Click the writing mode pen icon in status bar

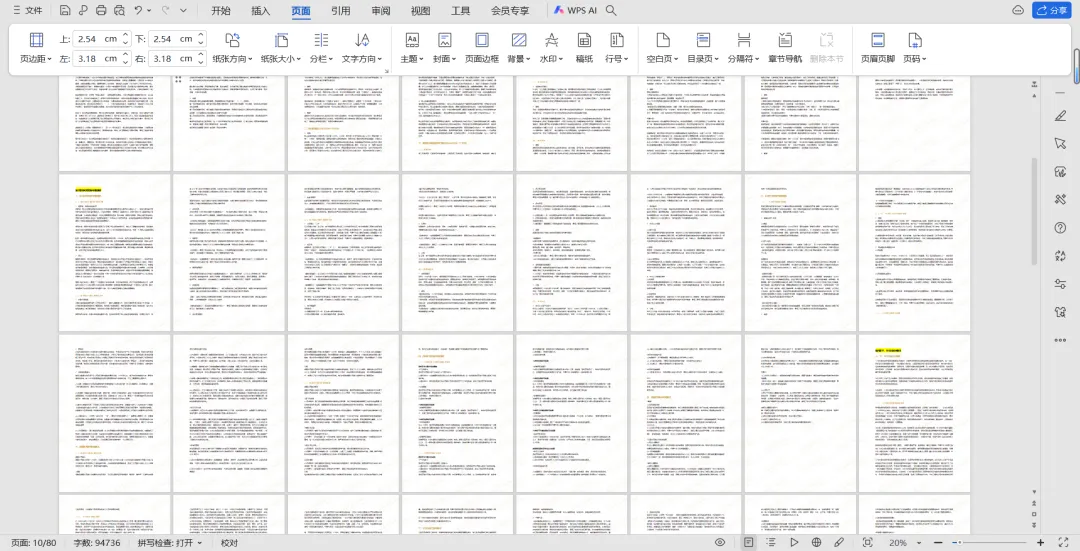tap(839, 543)
